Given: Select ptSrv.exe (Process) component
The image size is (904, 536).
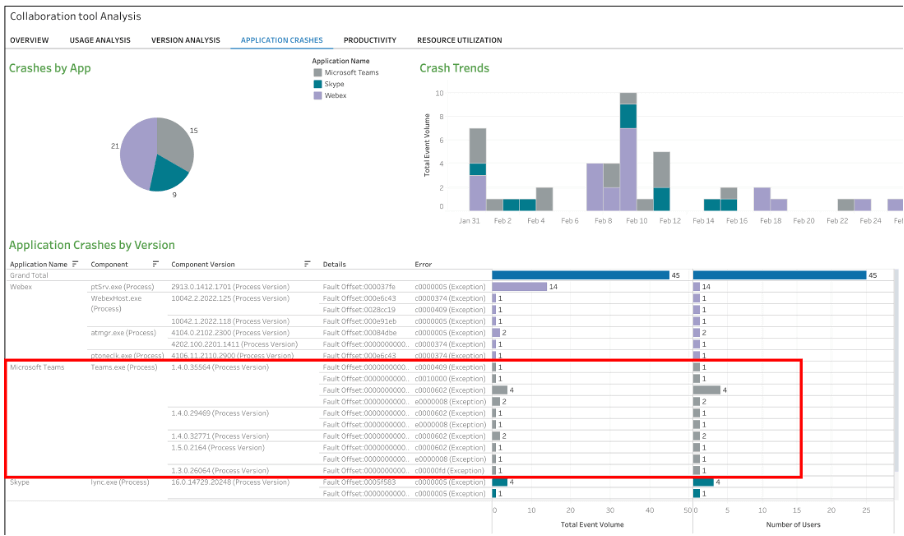Looking at the screenshot, I should [x=122, y=286].
